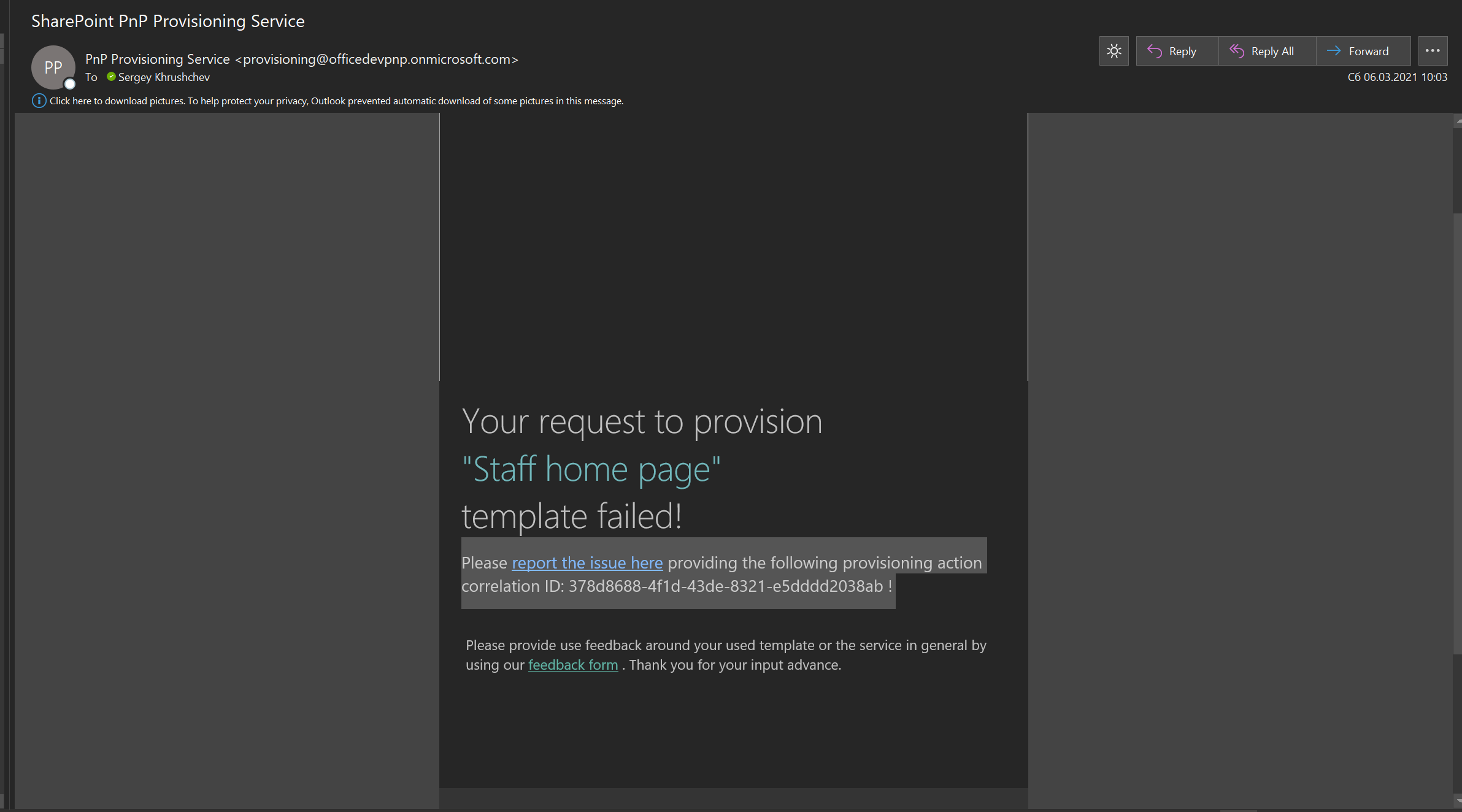Click recipient name Sergey Khrushchev
This screenshot has width=1462, height=812.
point(164,77)
